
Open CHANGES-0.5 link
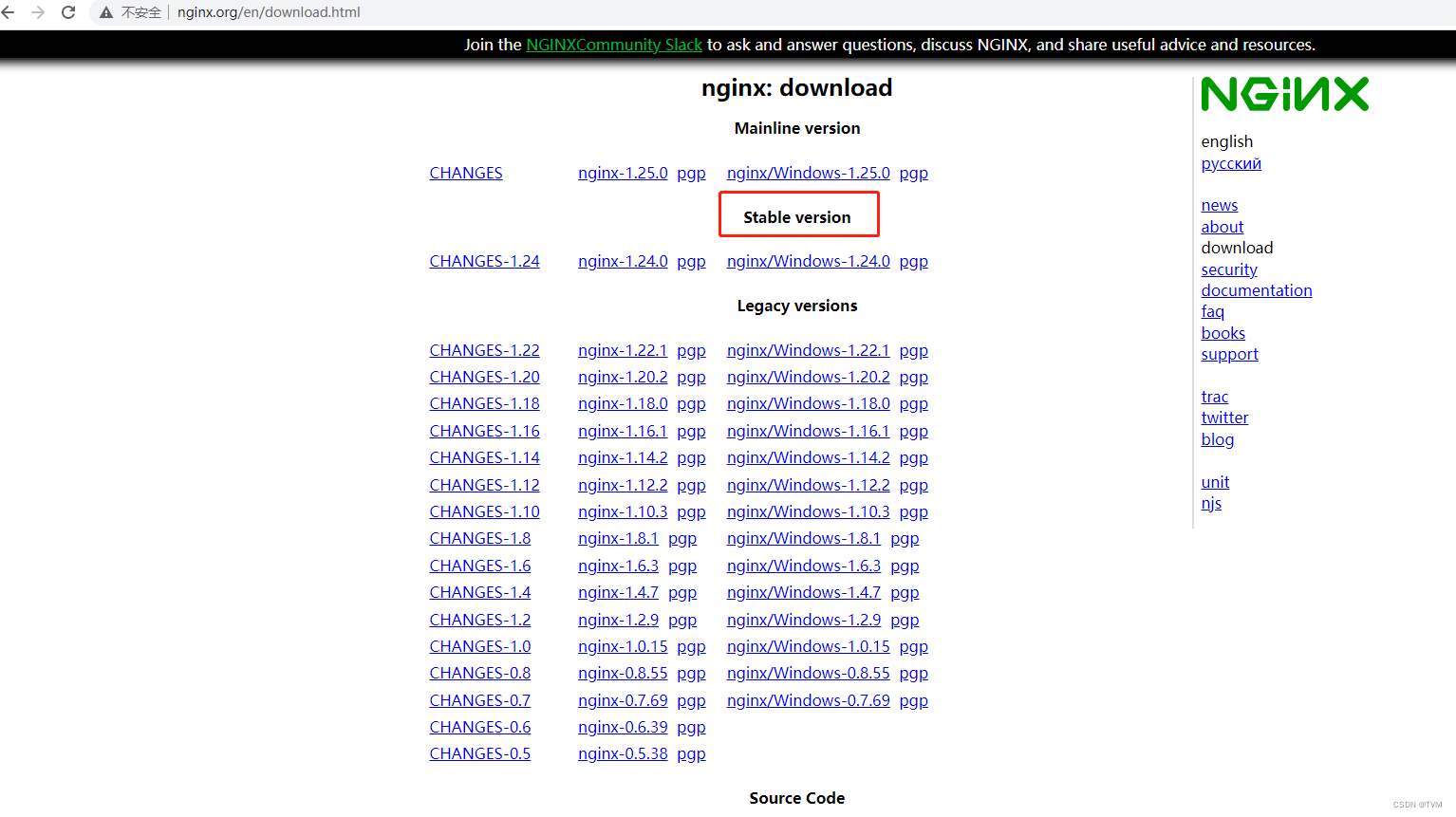coord(479,753)
